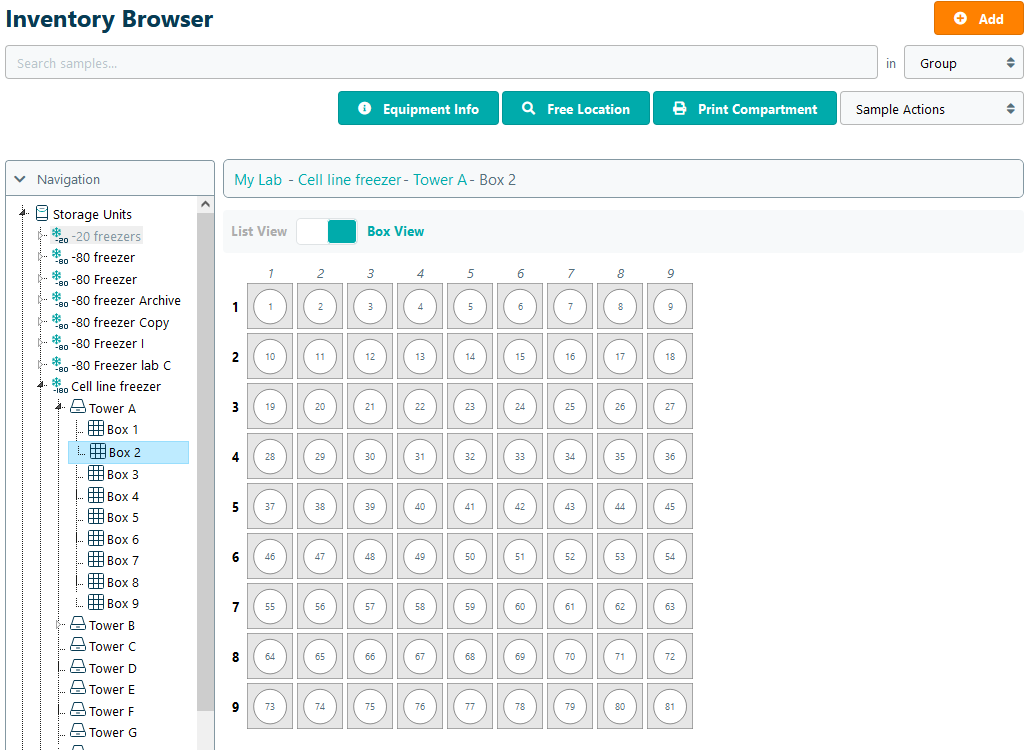Click the Equipment Info icon
This screenshot has width=1029, height=750.
365,108
